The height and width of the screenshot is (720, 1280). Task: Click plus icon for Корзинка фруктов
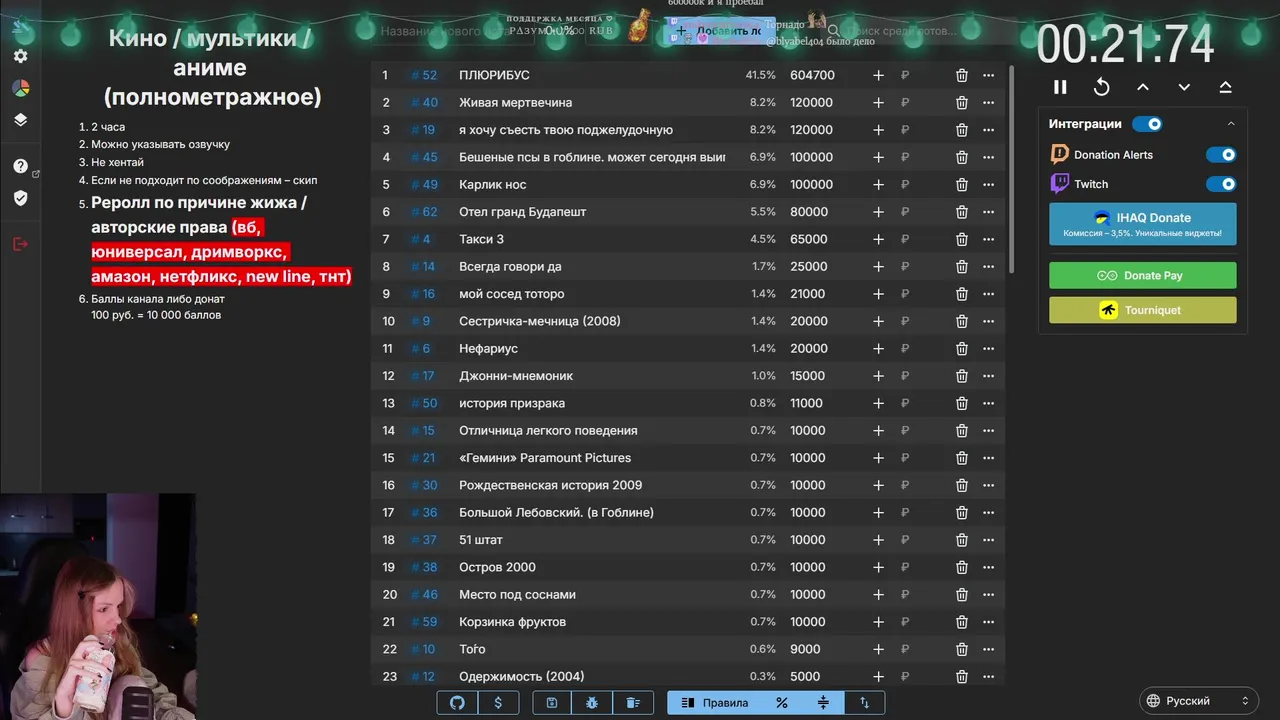point(878,622)
